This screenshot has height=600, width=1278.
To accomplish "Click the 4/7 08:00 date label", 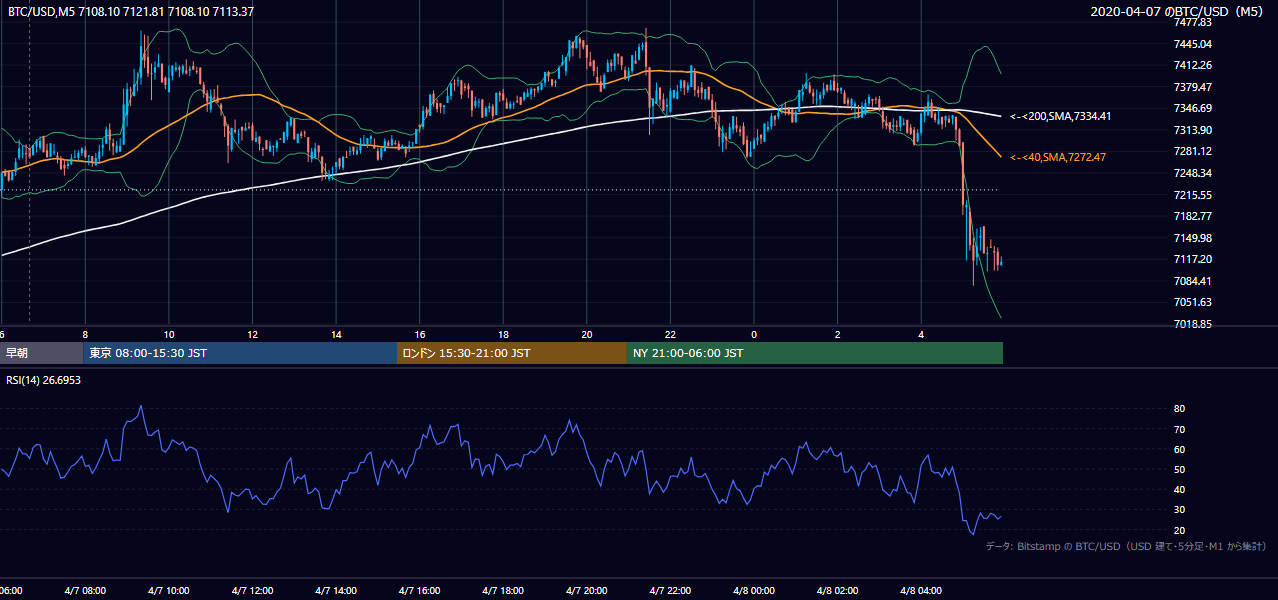I will pos(85,590).
